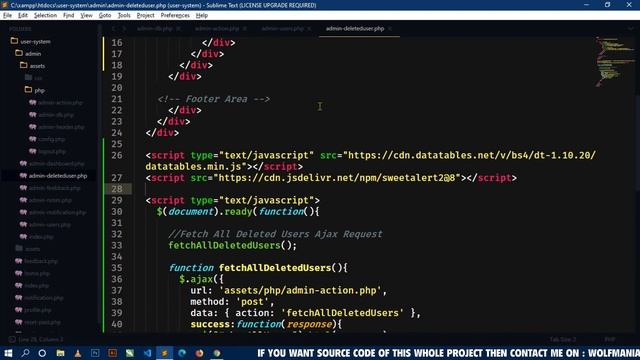Select admin-deleteduser.php in the sidebar

click(58, 176)
